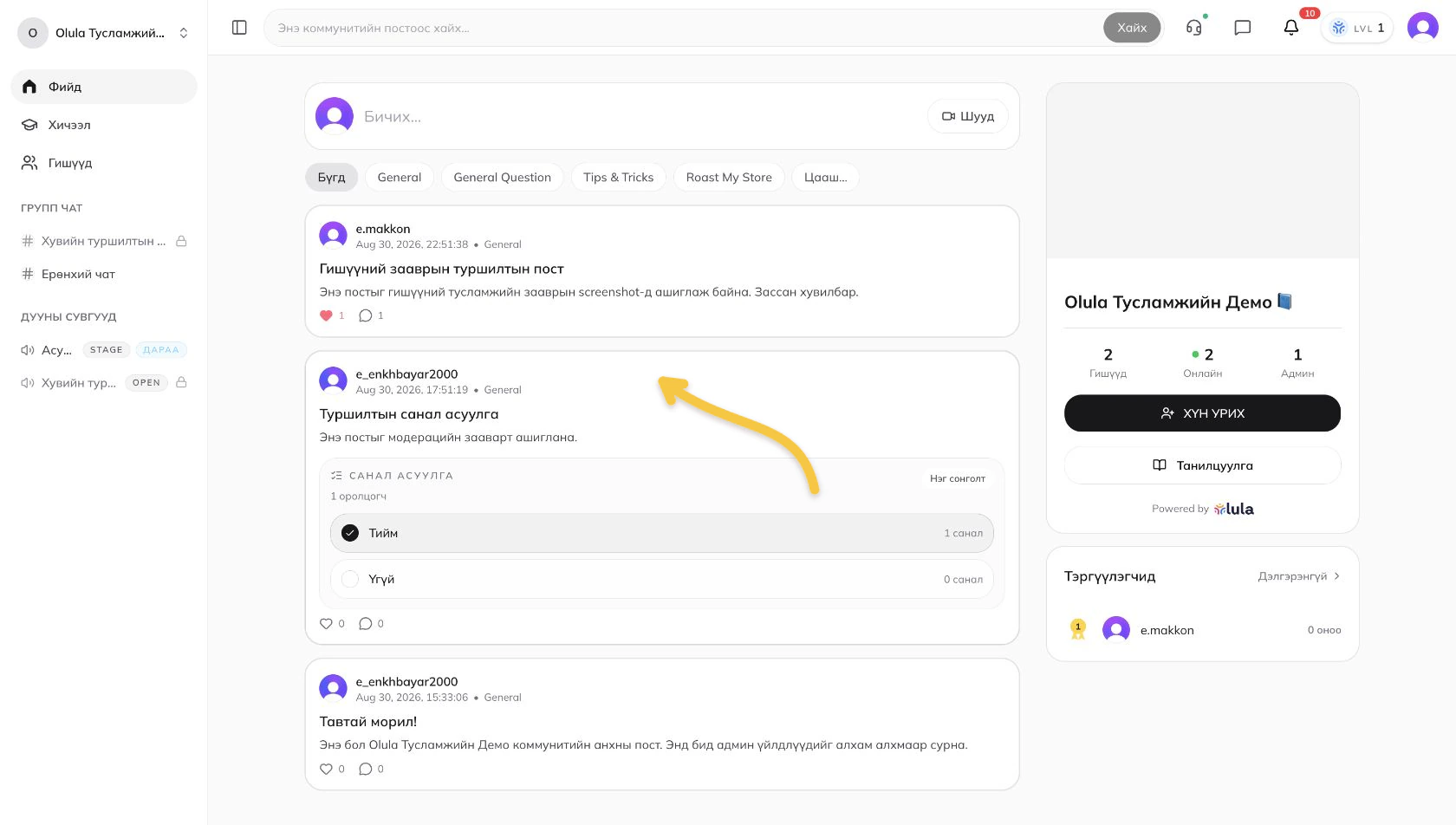Click e.makkon's avatar in the Тэргүүлэгчид leaderboard
The height and width of the screenshot is (825, 1456).
pos(1116,630)
